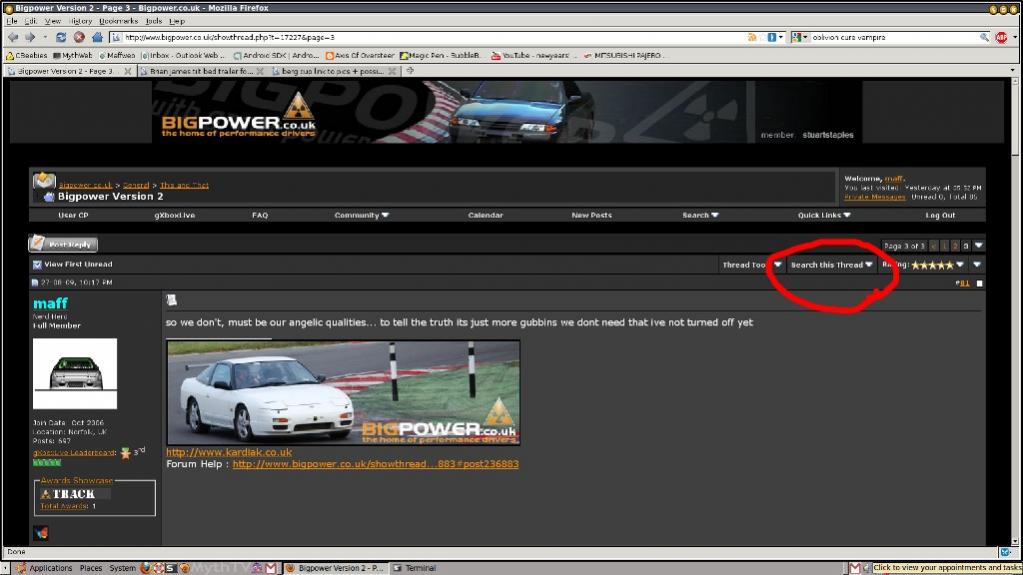Click the View First Unread icon
This screenshot has height=575, width=1023.
(x=37, y=265)
